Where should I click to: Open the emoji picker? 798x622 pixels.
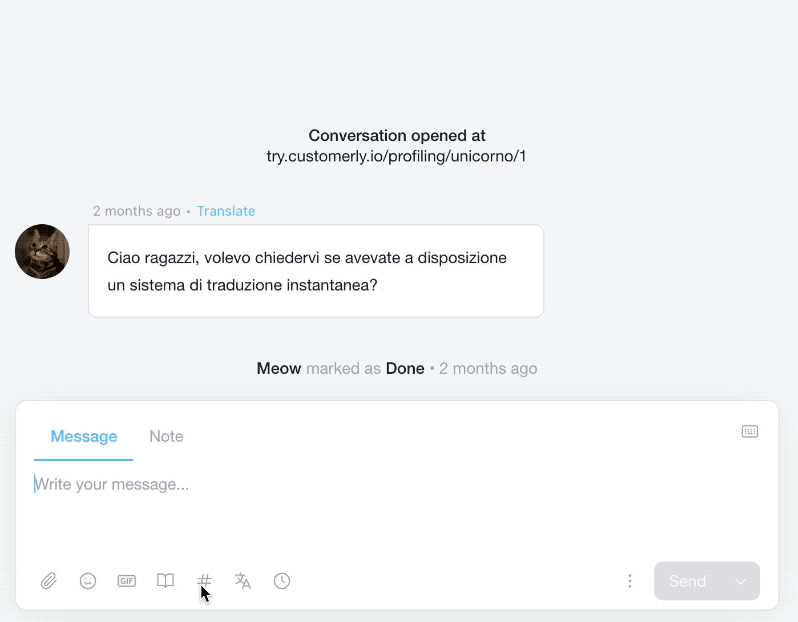click(x=88, y=581)
